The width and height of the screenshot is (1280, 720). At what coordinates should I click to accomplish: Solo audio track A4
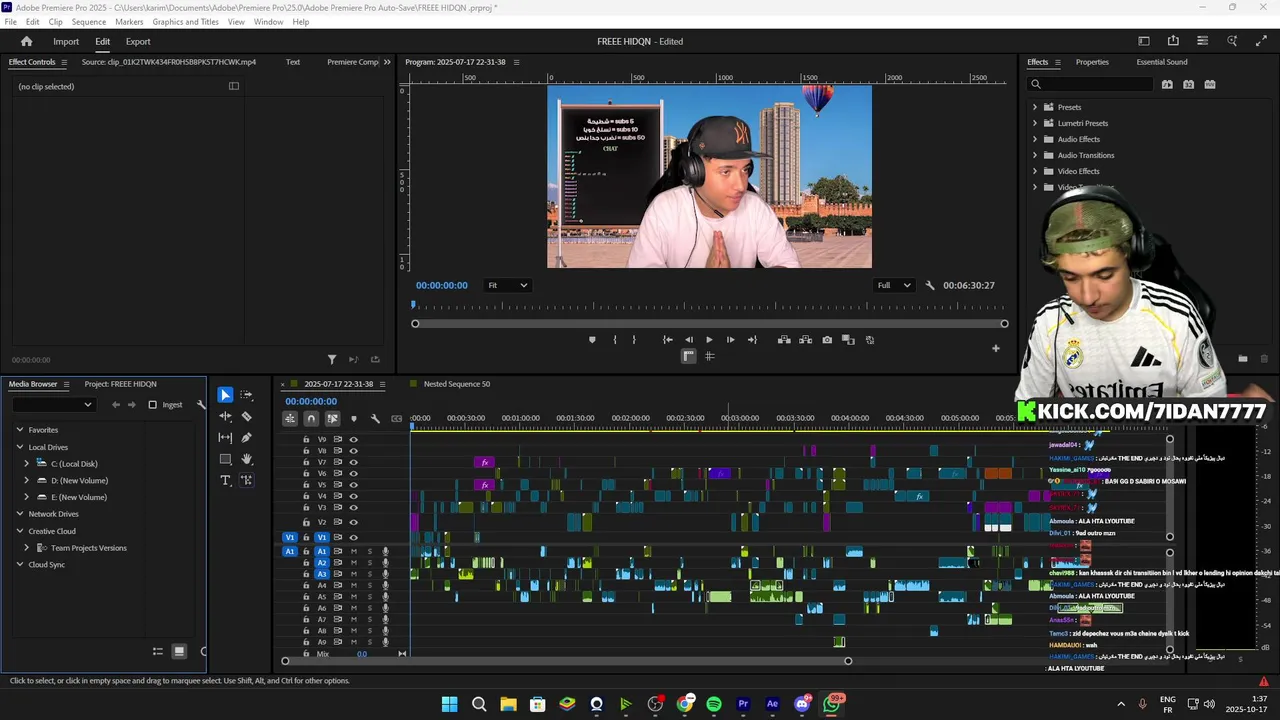pos(369,585)
